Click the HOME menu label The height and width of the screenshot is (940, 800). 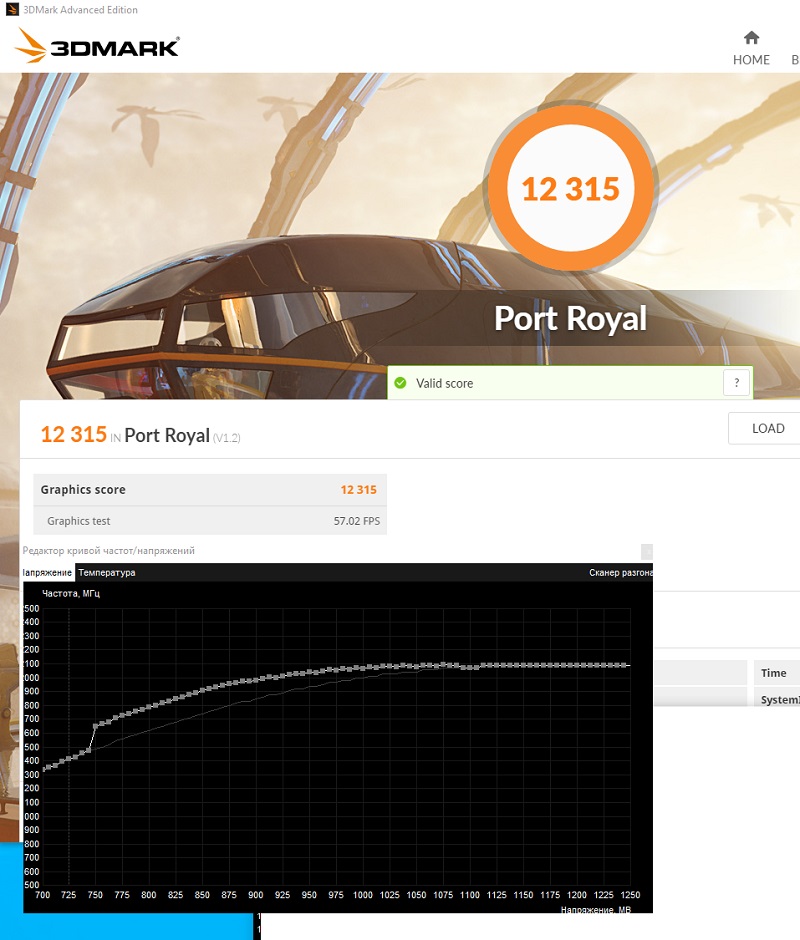click(751, 60)
